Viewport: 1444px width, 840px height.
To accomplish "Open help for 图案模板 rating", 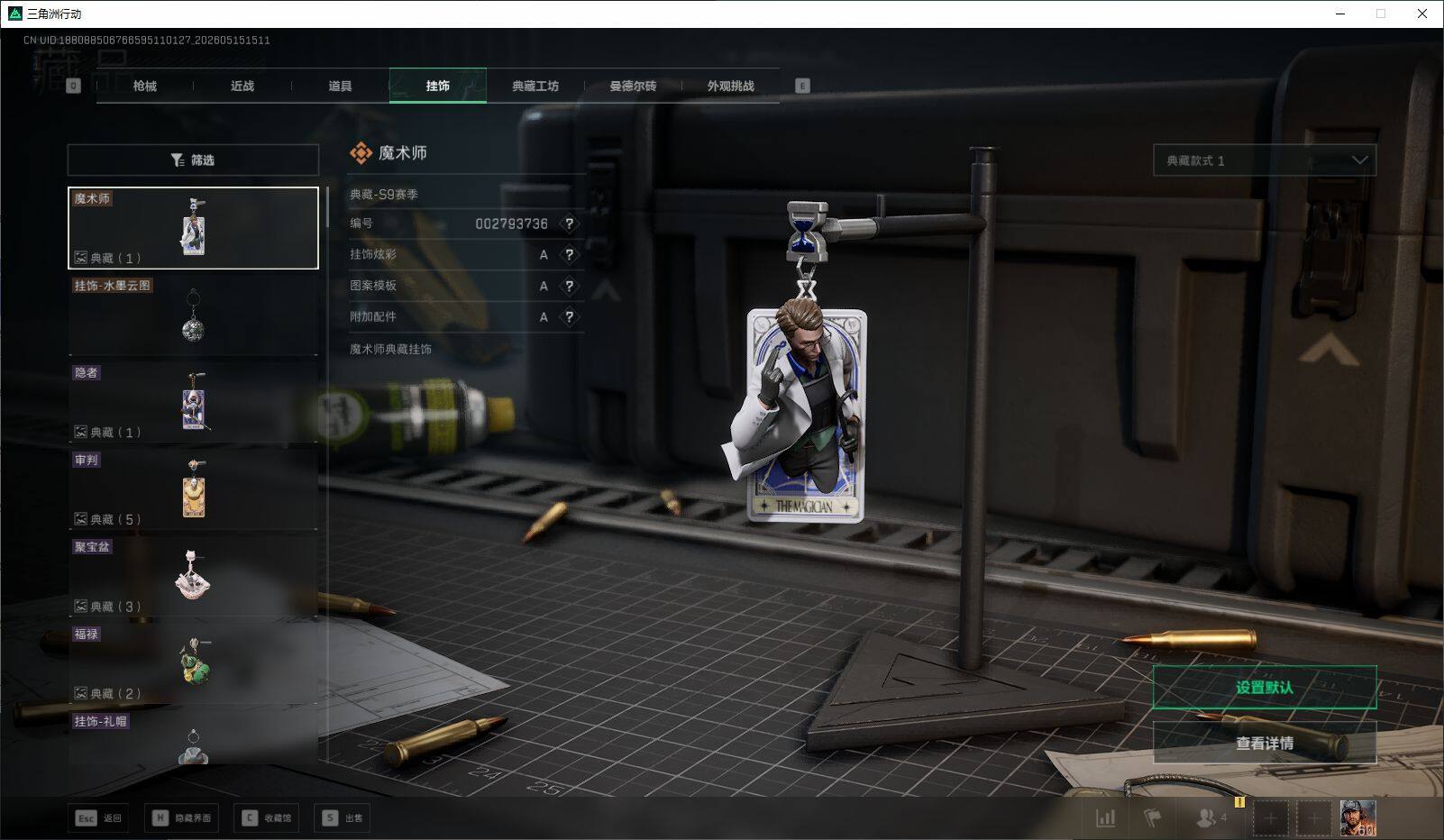I will [569, 286].
